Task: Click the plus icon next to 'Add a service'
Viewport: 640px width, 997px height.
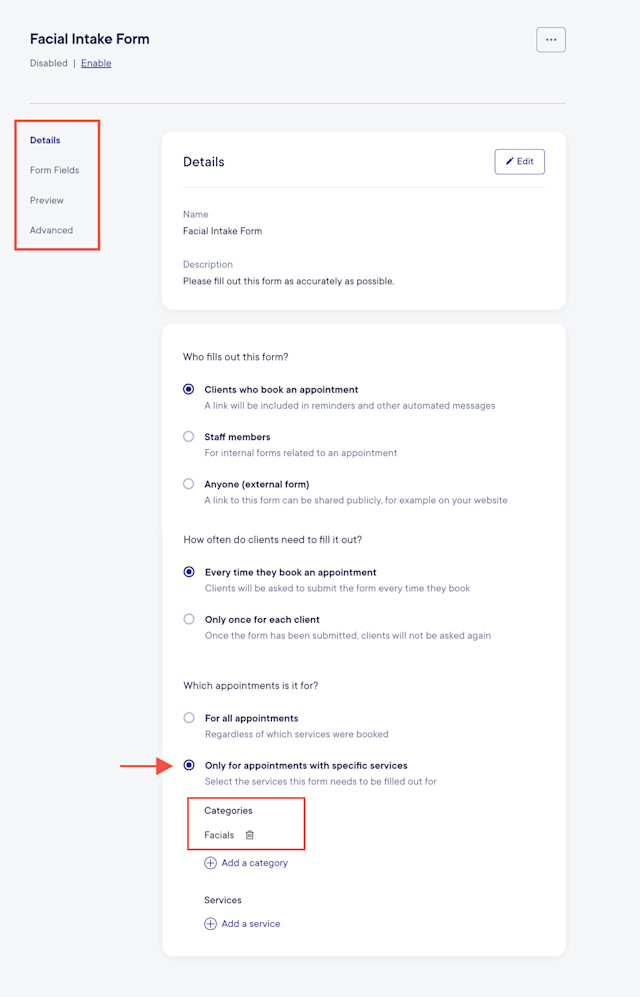Action: (209, 924)
